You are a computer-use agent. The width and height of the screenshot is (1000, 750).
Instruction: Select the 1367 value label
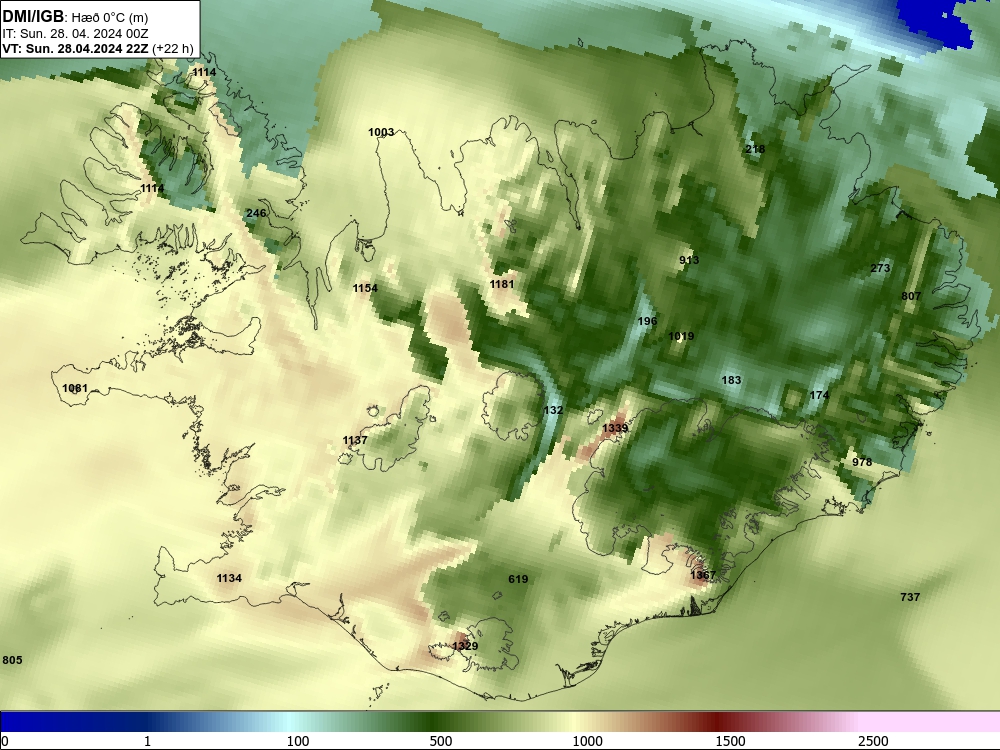[703, 575]
